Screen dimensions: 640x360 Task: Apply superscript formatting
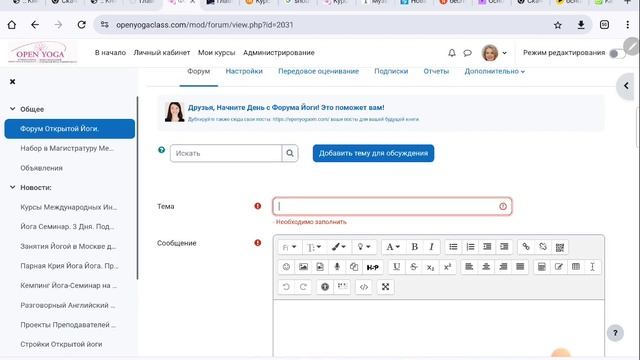coord(447,267)
